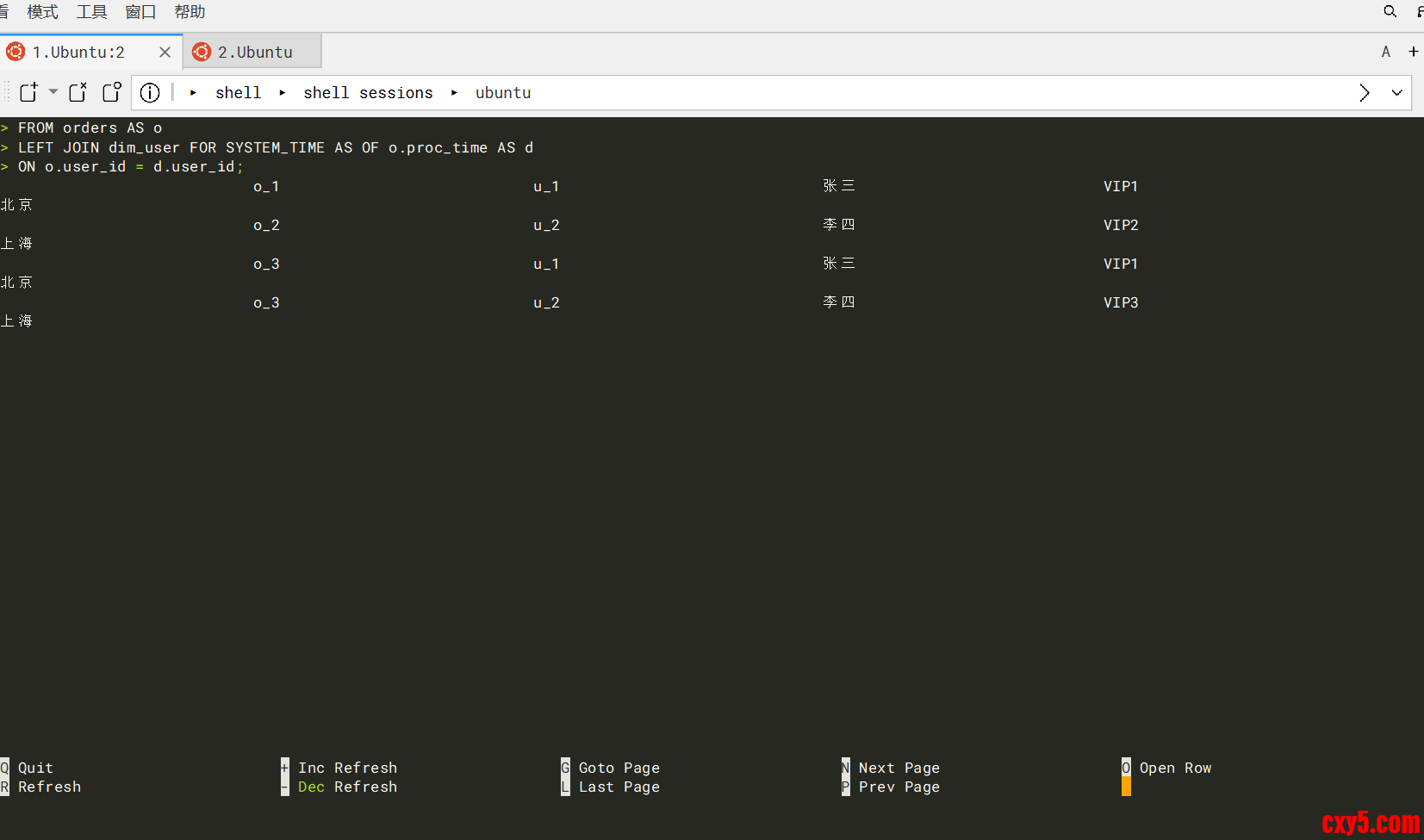Expand the arrow before 'ubuntu' breadcrumb
This screenshot has width=1424, height=840.
(454, 93)
